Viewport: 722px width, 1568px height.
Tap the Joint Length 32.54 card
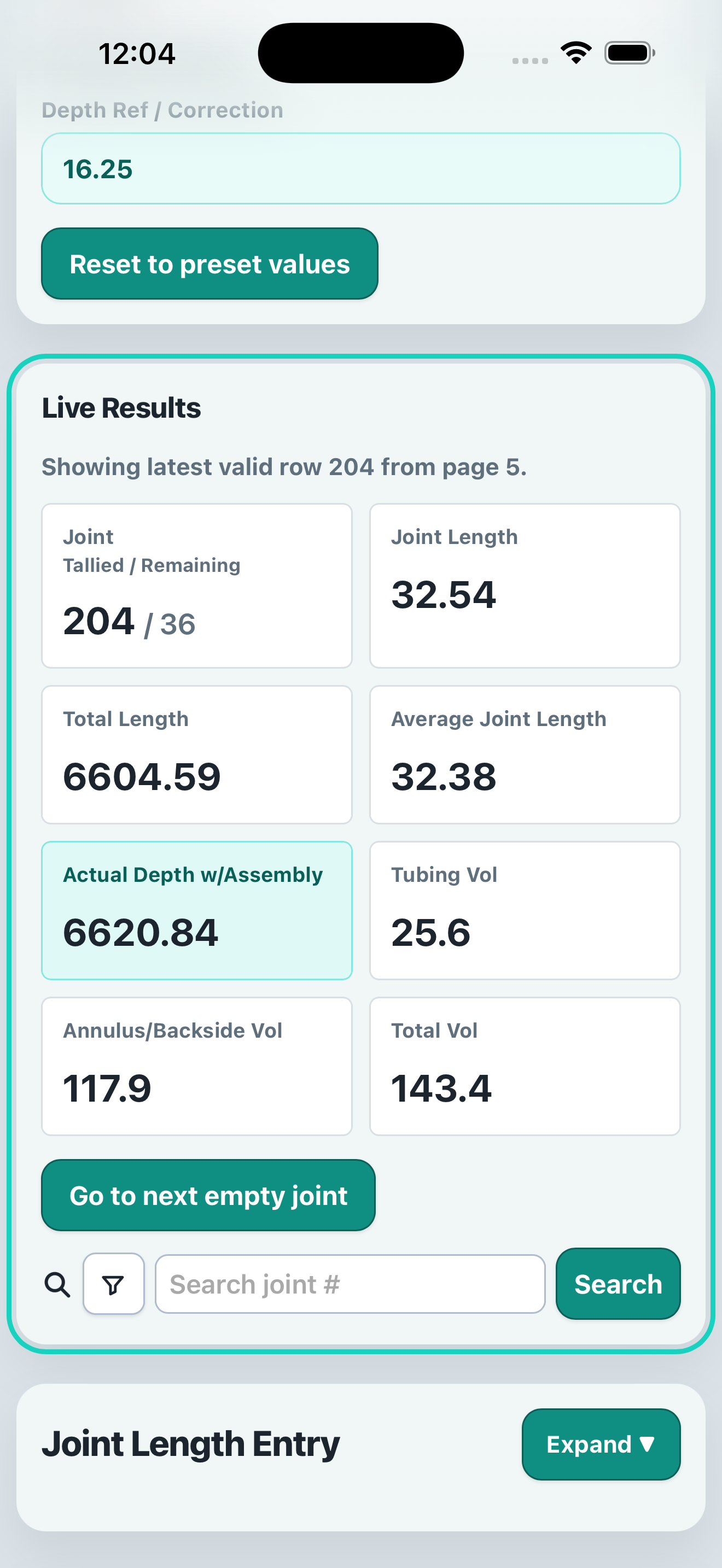(x=525, y=586)
